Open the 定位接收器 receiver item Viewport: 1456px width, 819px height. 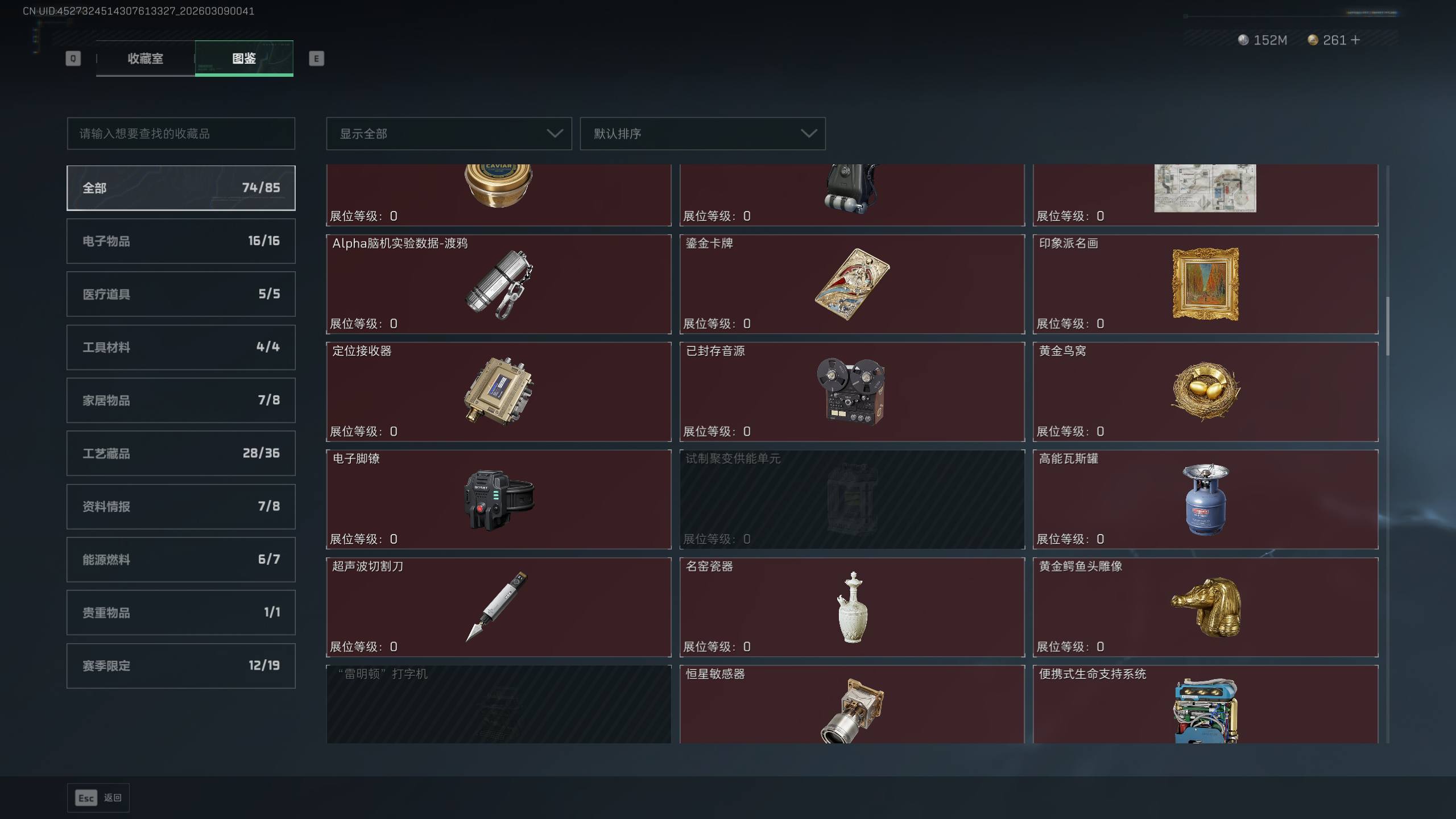tap(499, 391)
